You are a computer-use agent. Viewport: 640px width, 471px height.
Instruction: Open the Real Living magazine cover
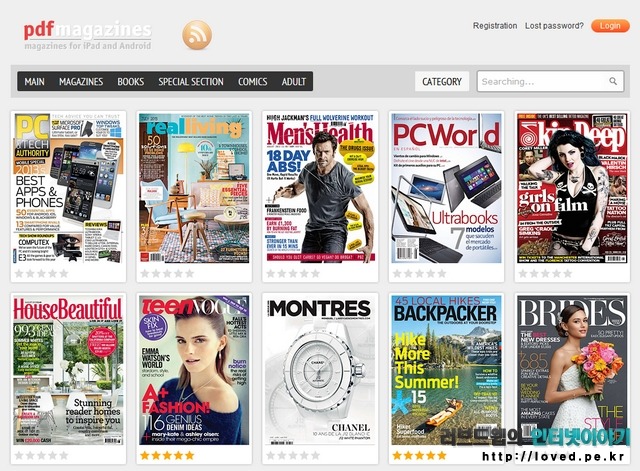coord(194,188)
